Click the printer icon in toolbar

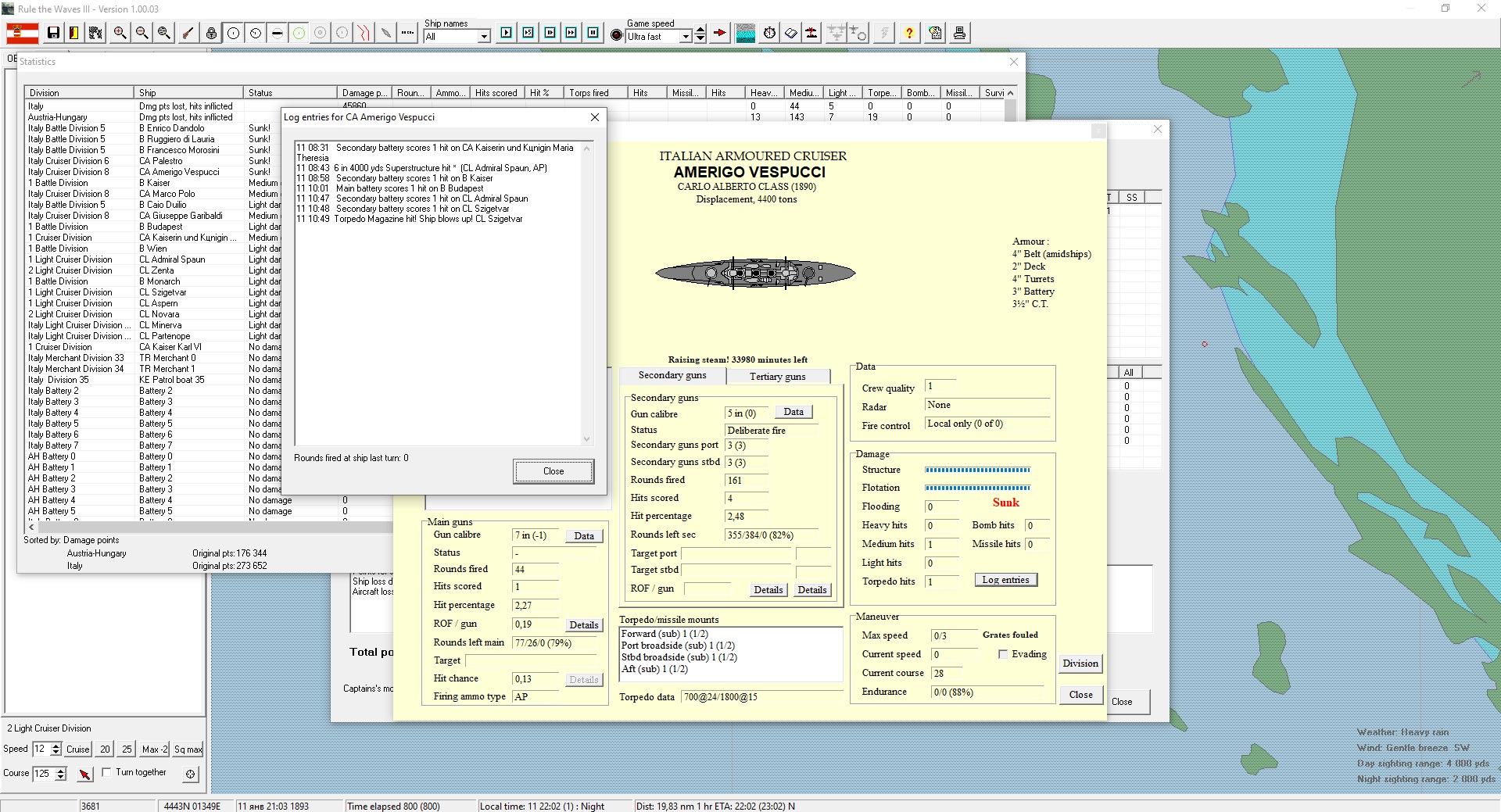[959, 33]
